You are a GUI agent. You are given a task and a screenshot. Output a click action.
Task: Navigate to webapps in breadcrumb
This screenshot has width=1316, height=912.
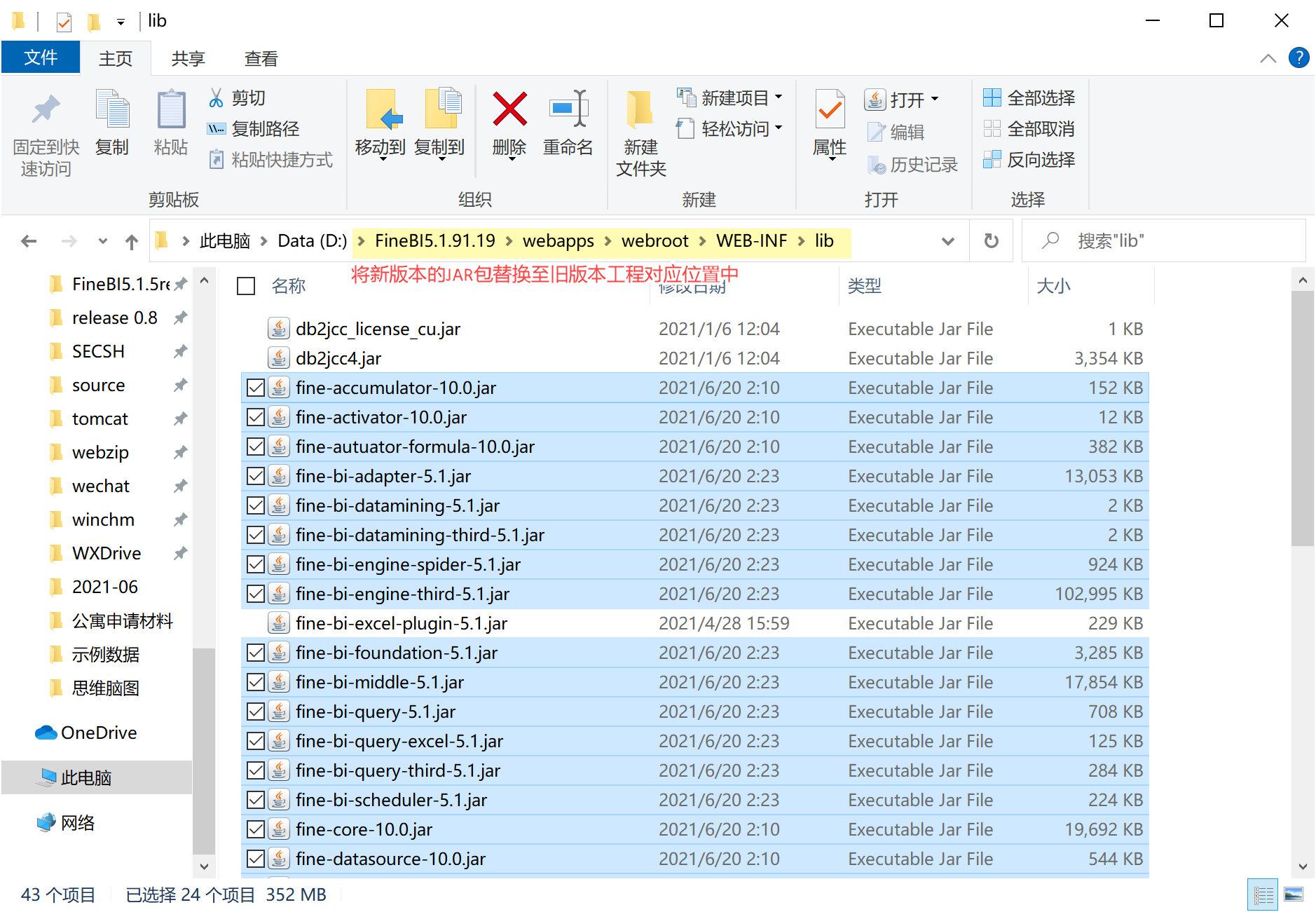click(x=558, y=241)
